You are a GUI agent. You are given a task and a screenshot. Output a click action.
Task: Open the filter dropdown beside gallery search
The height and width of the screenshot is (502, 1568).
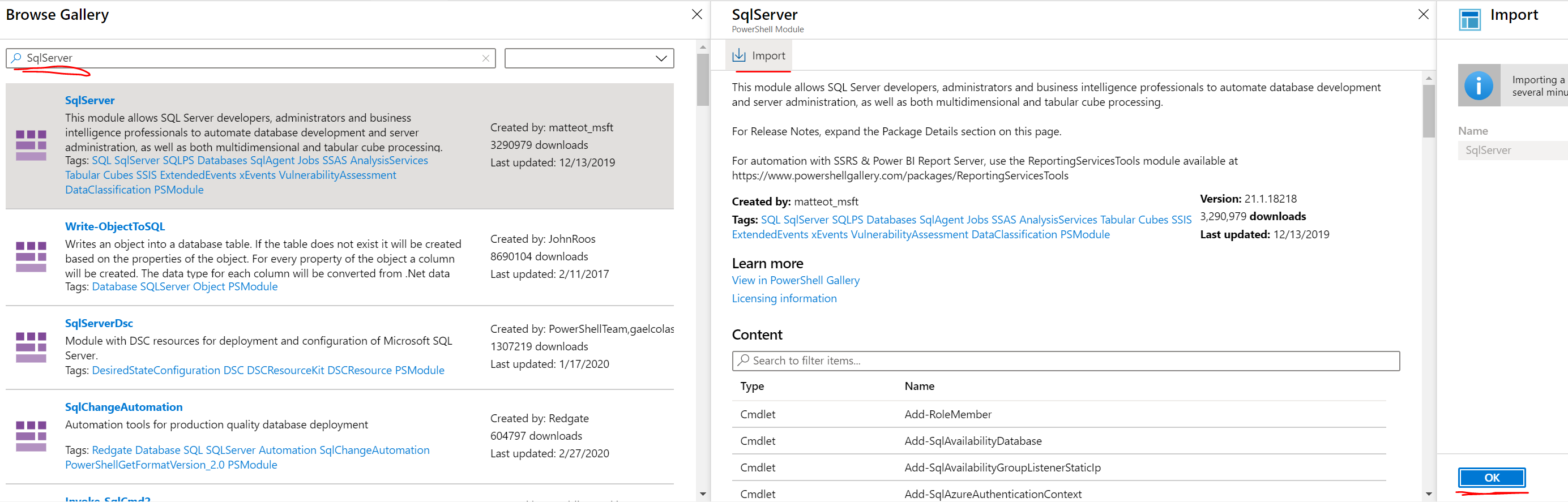[x=588, y=58]
